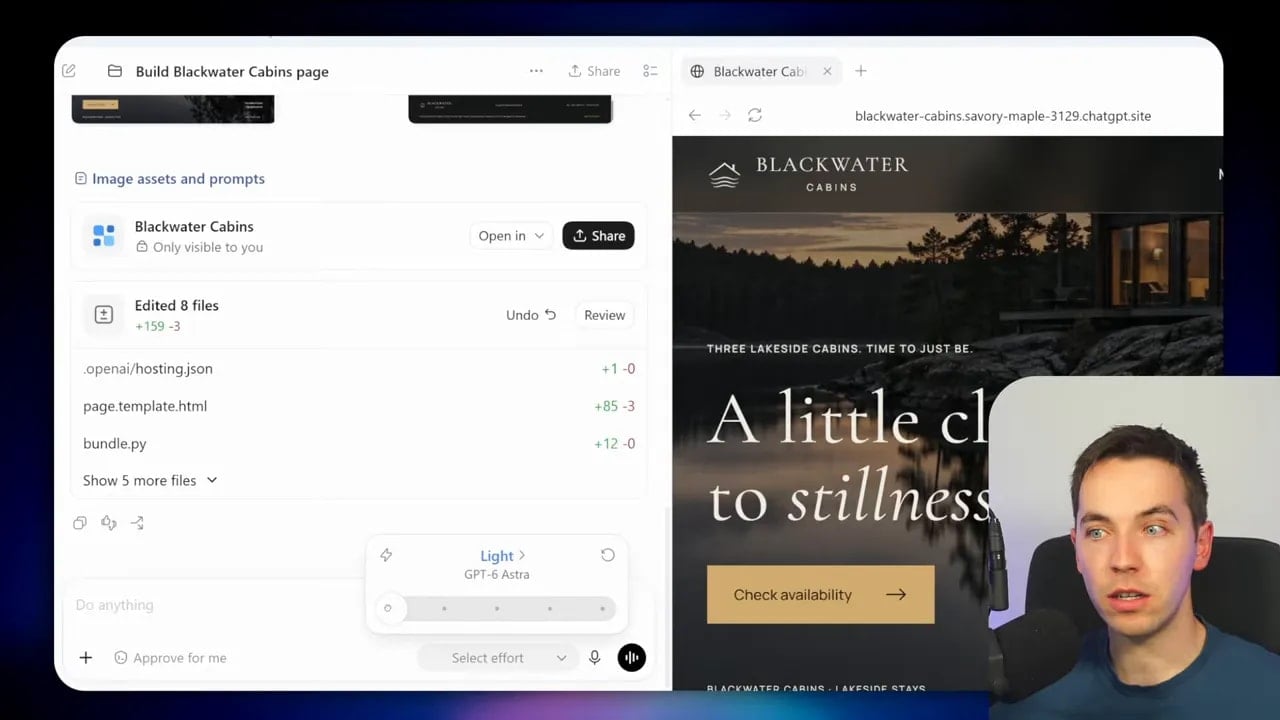The height and width of the screenshot is (720, 1280).
Task: Open the 'Open in' dropdown
Action: (x=511, y=236)
